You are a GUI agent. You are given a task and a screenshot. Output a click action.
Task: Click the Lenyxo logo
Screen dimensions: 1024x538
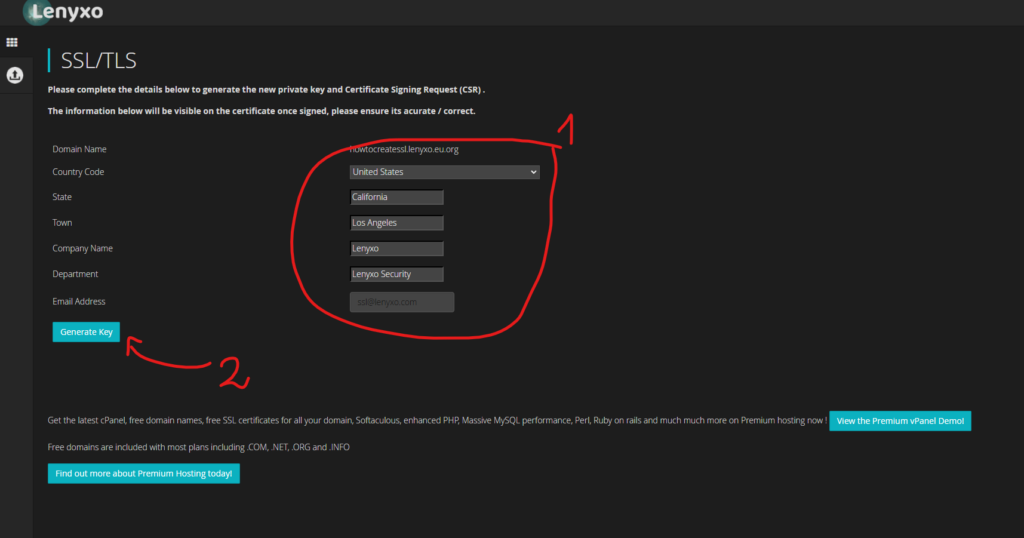pos(63,12)
